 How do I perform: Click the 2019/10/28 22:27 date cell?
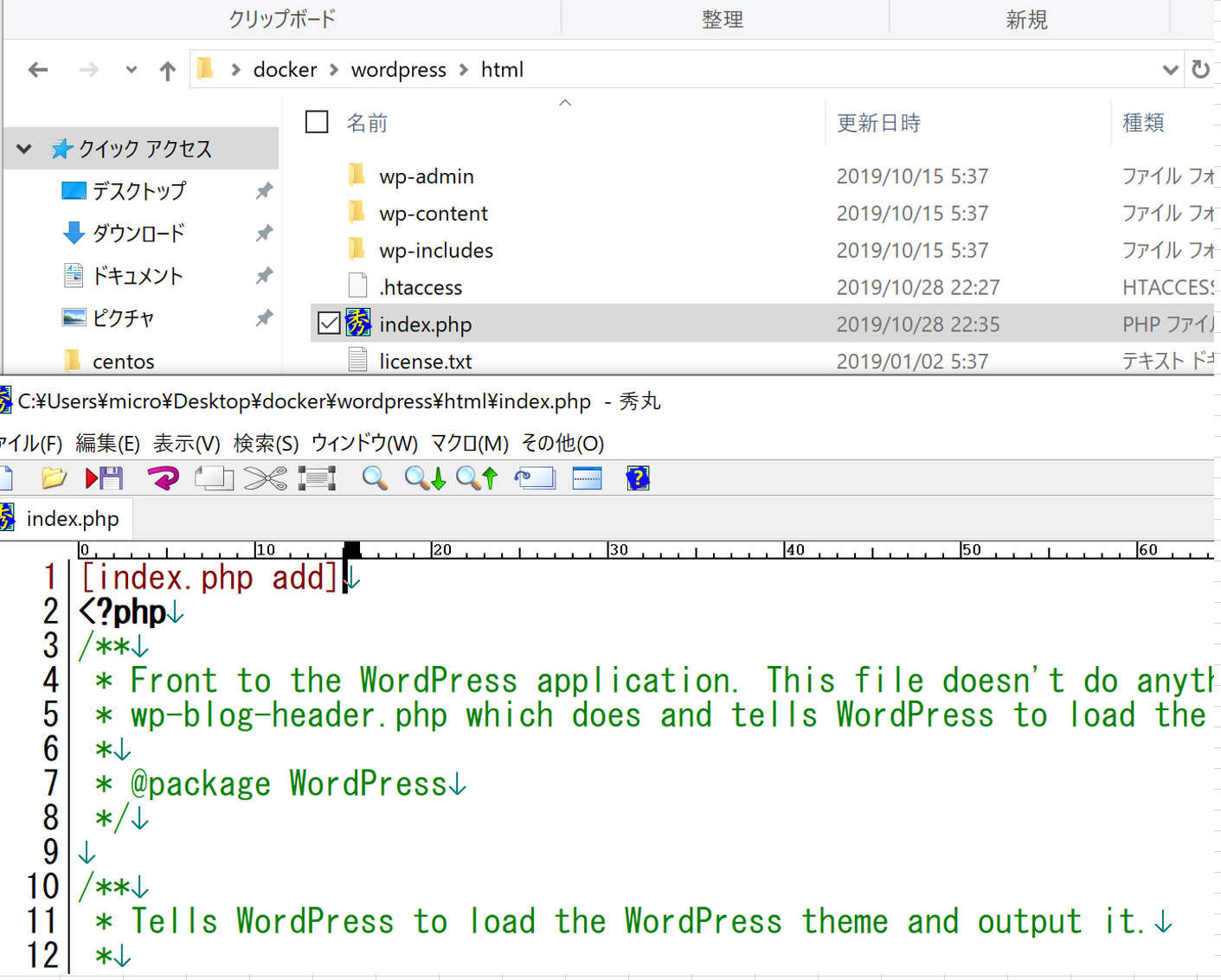tap(917, 287)
